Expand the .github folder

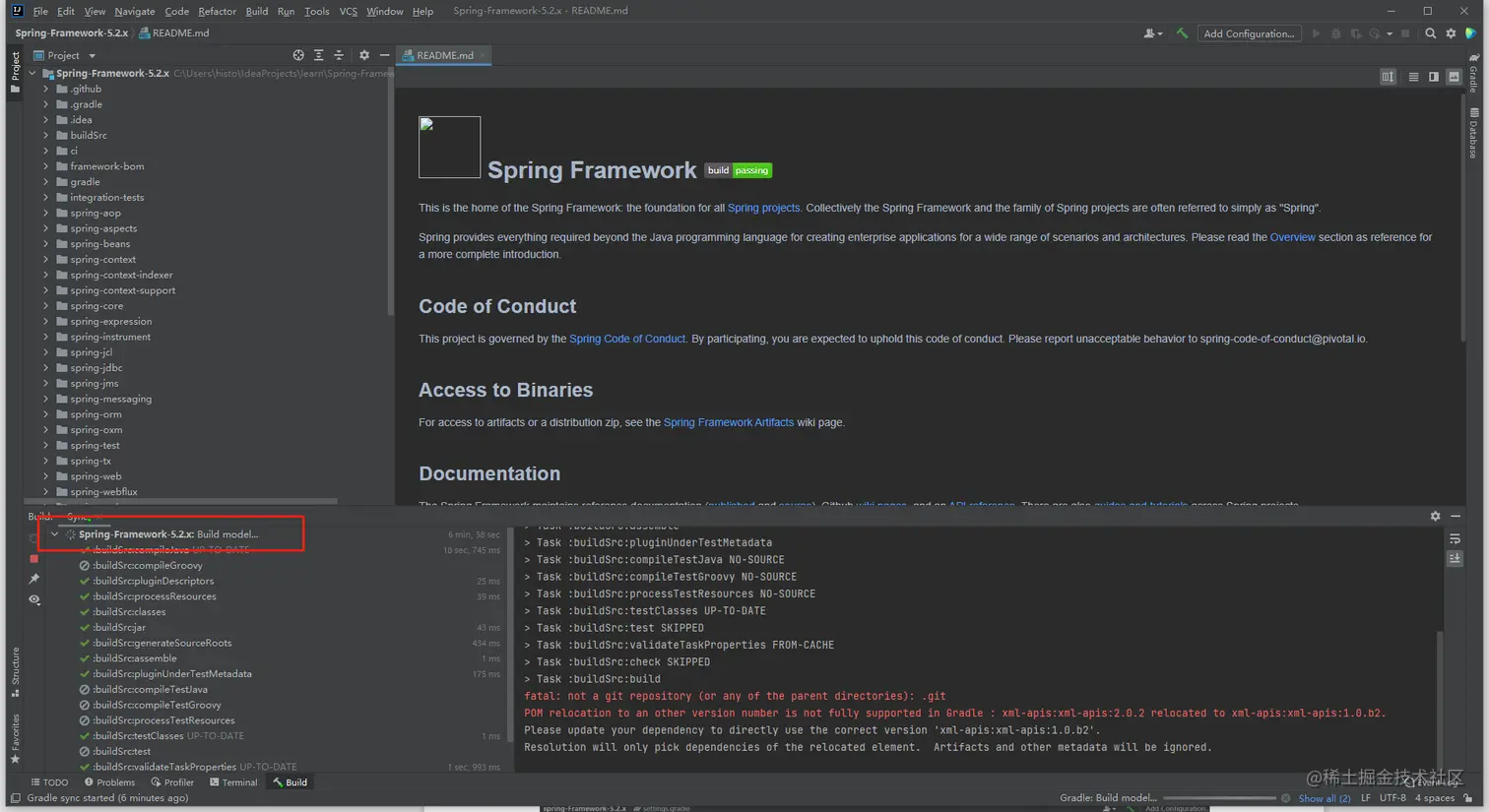(46, 89)
